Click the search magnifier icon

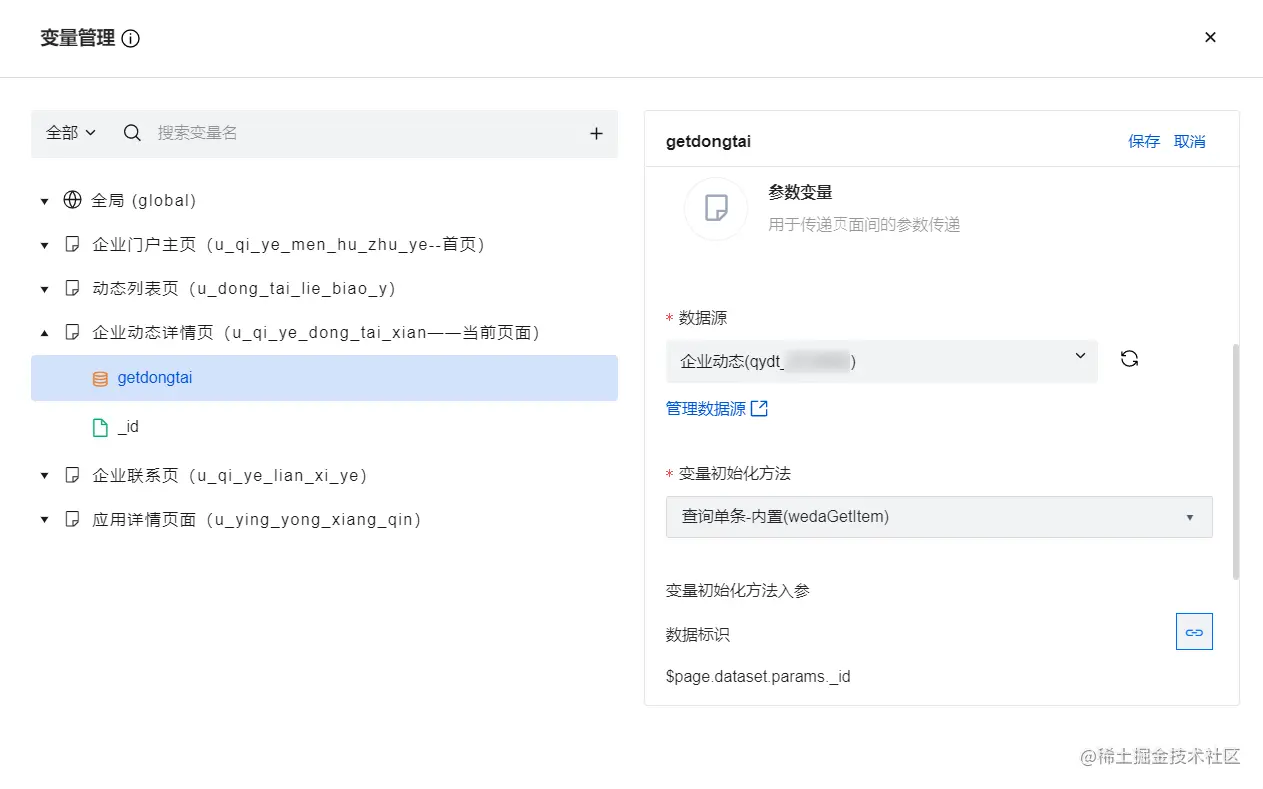point(132,133)
